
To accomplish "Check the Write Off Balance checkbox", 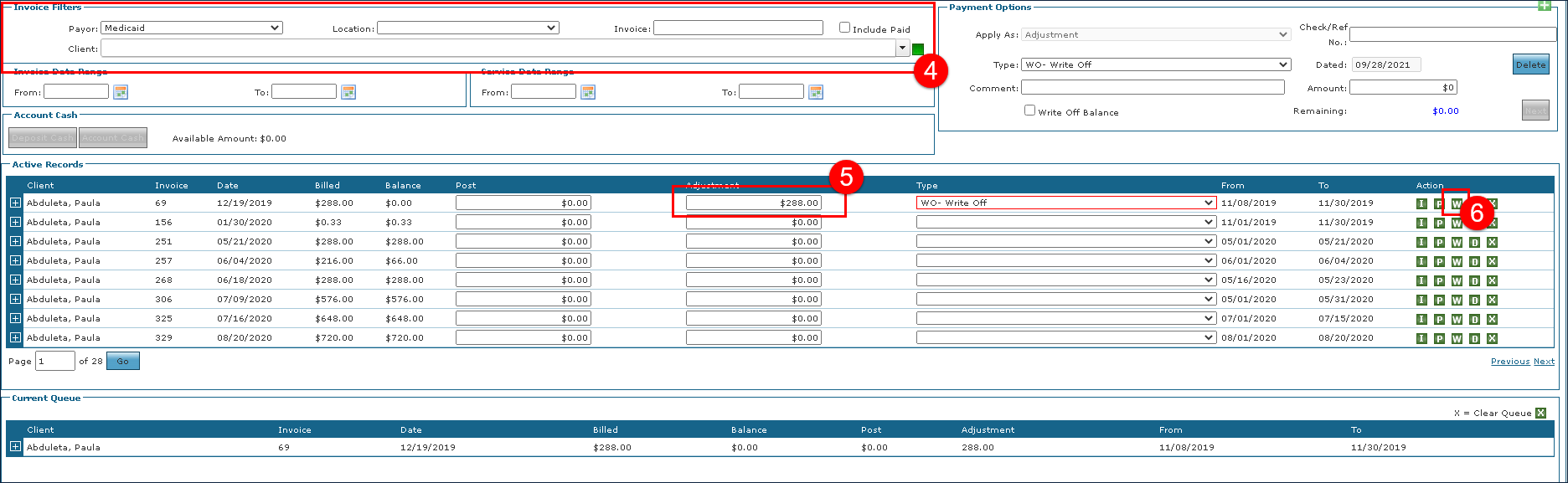I will (1029, 110).
